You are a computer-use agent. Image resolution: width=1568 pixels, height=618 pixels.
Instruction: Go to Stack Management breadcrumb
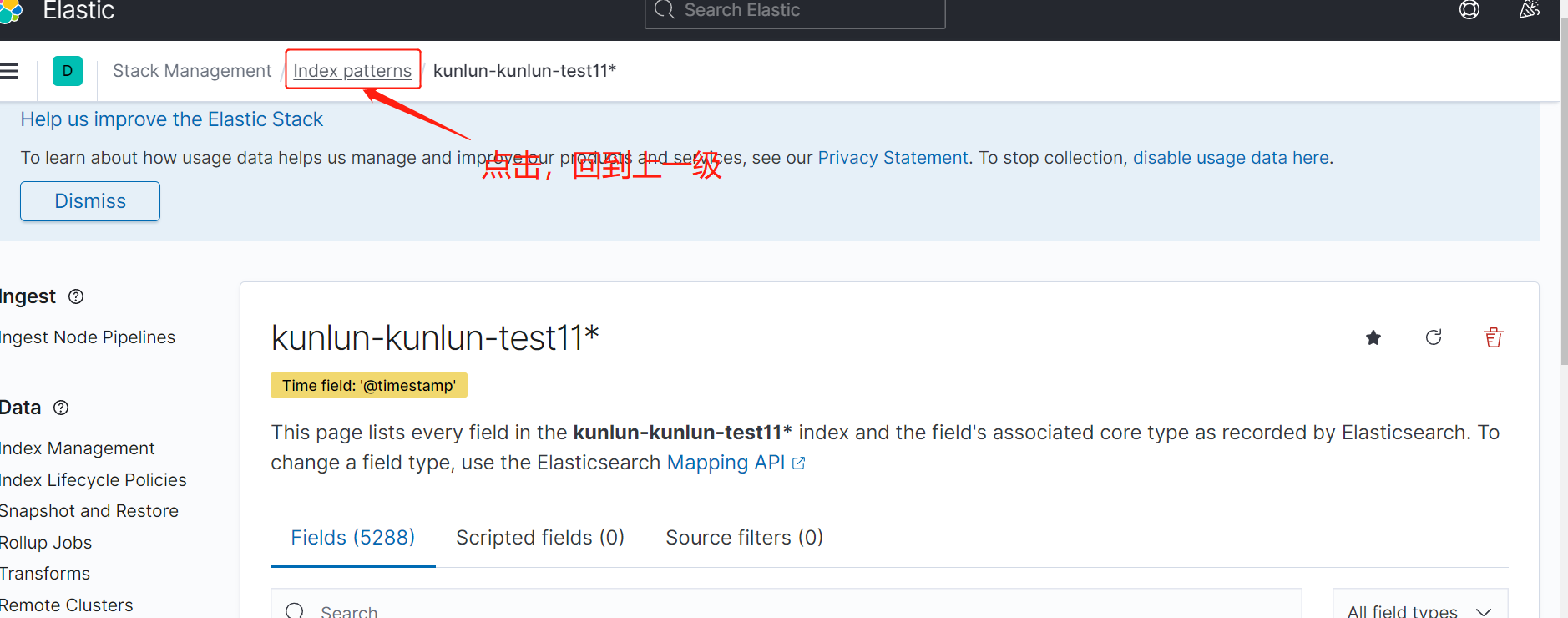point(192,71)
